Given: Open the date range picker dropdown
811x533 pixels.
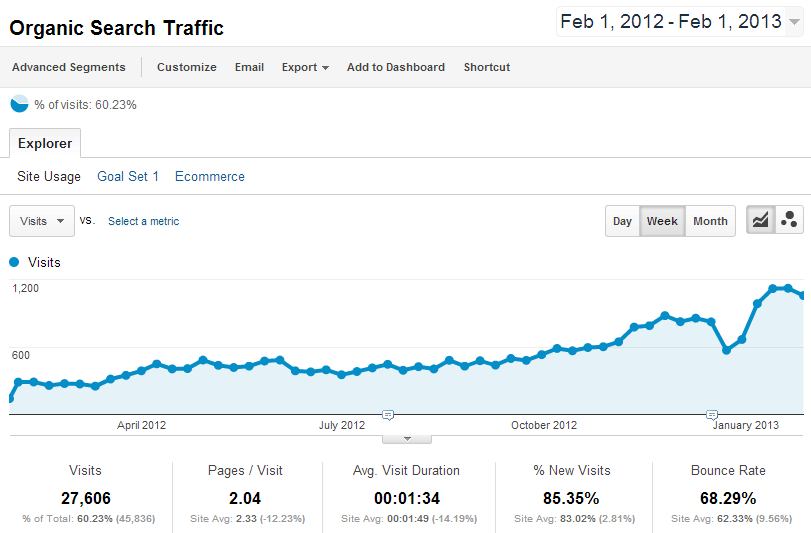Looking at the screenshot, I should (x=682, y=22).
